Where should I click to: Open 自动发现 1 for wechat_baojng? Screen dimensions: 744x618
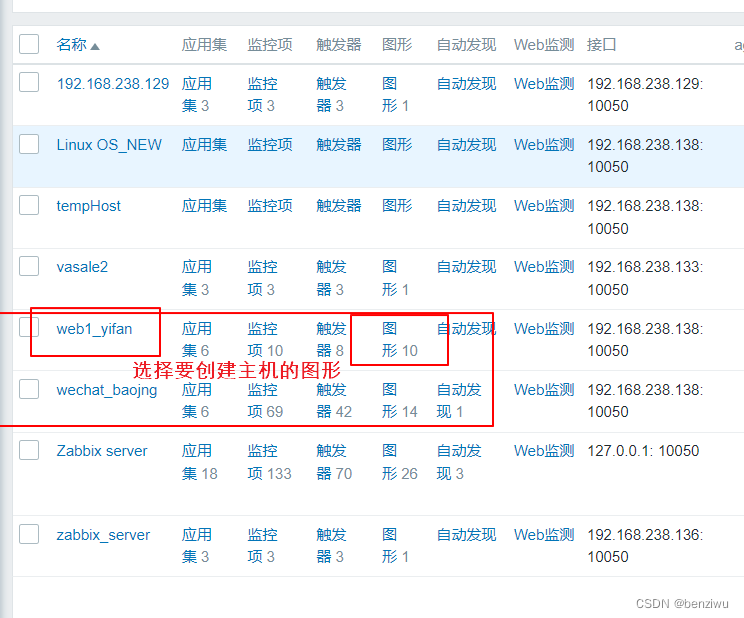[x=459, y=401]
